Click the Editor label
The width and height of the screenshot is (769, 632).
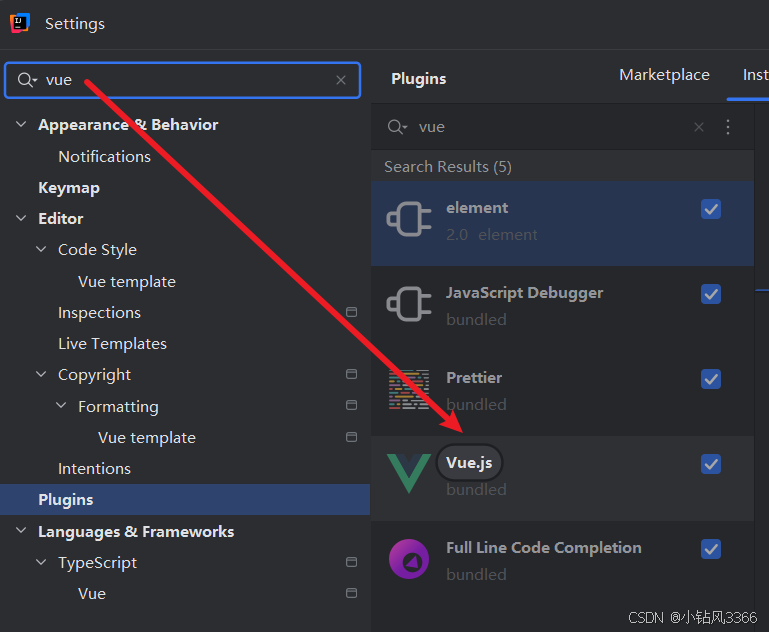click(61, 218)
